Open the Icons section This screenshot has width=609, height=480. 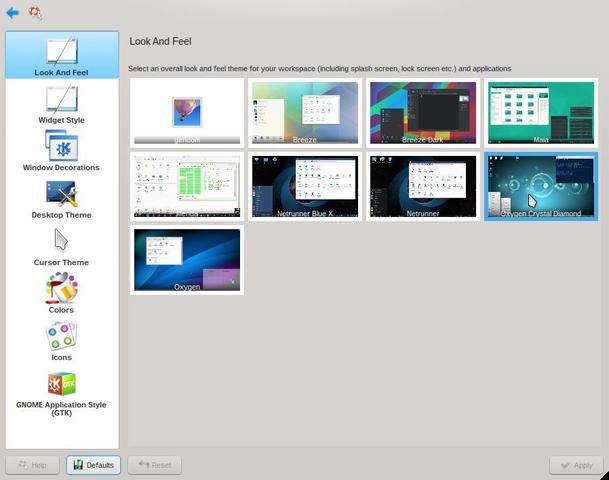[61, 341]
